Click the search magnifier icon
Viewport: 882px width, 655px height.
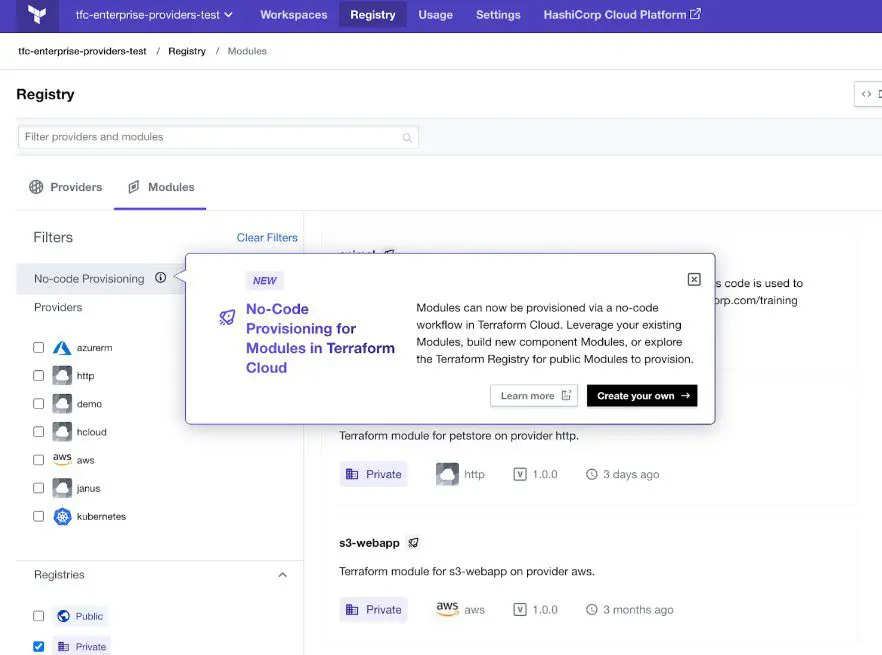[x=407, y=138]
